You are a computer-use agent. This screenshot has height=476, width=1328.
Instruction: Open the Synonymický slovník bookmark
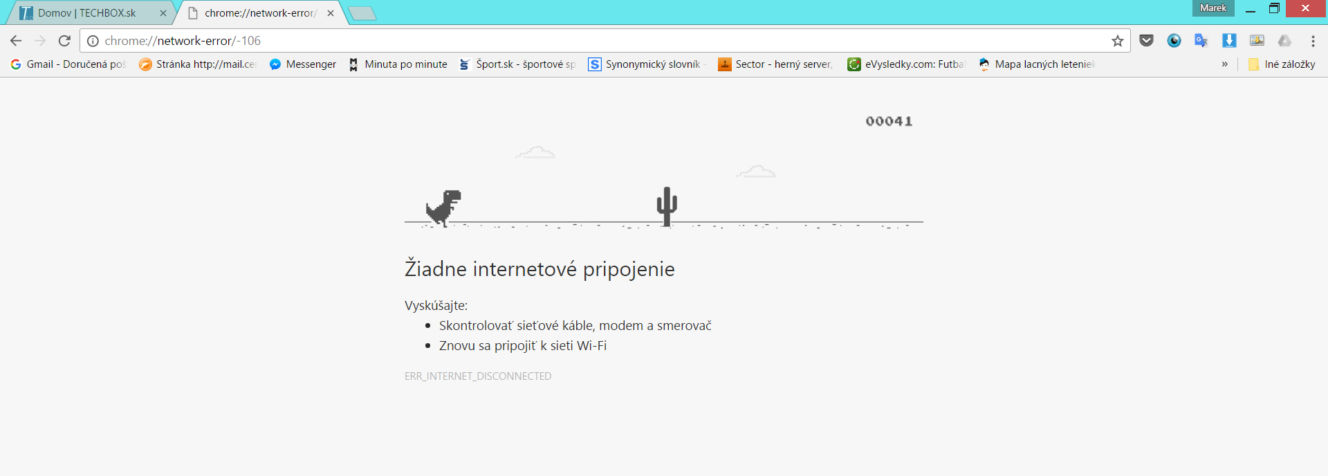pyautogui.click(x=647, y=64)
